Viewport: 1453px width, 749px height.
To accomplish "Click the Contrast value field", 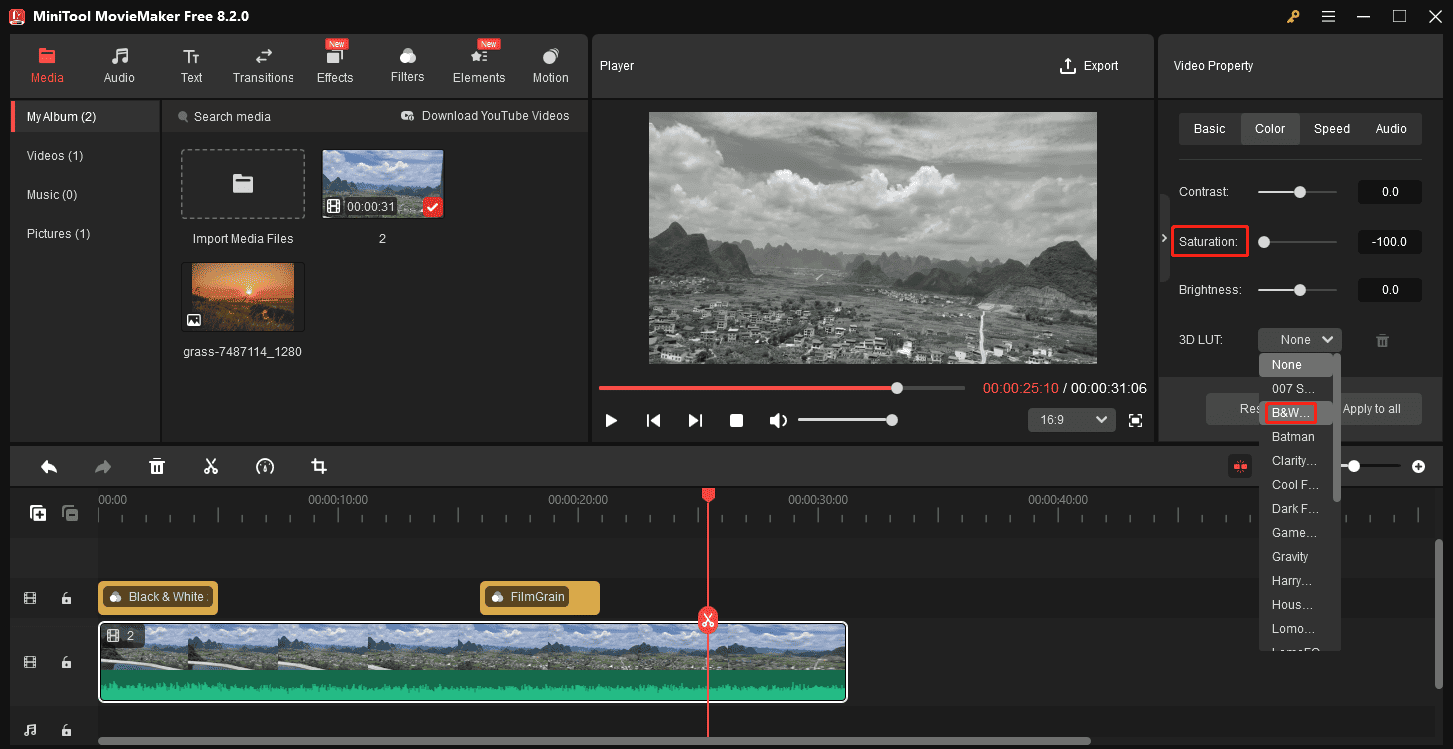I will click(1389, 192).
